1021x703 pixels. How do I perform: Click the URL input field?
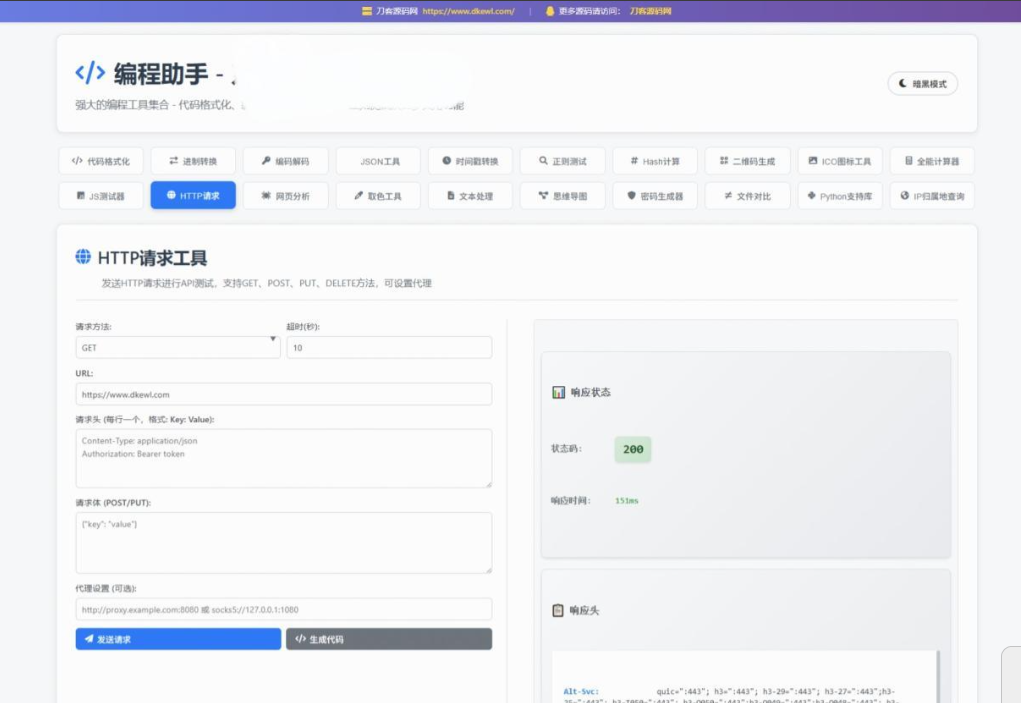(x=284, y=393)
